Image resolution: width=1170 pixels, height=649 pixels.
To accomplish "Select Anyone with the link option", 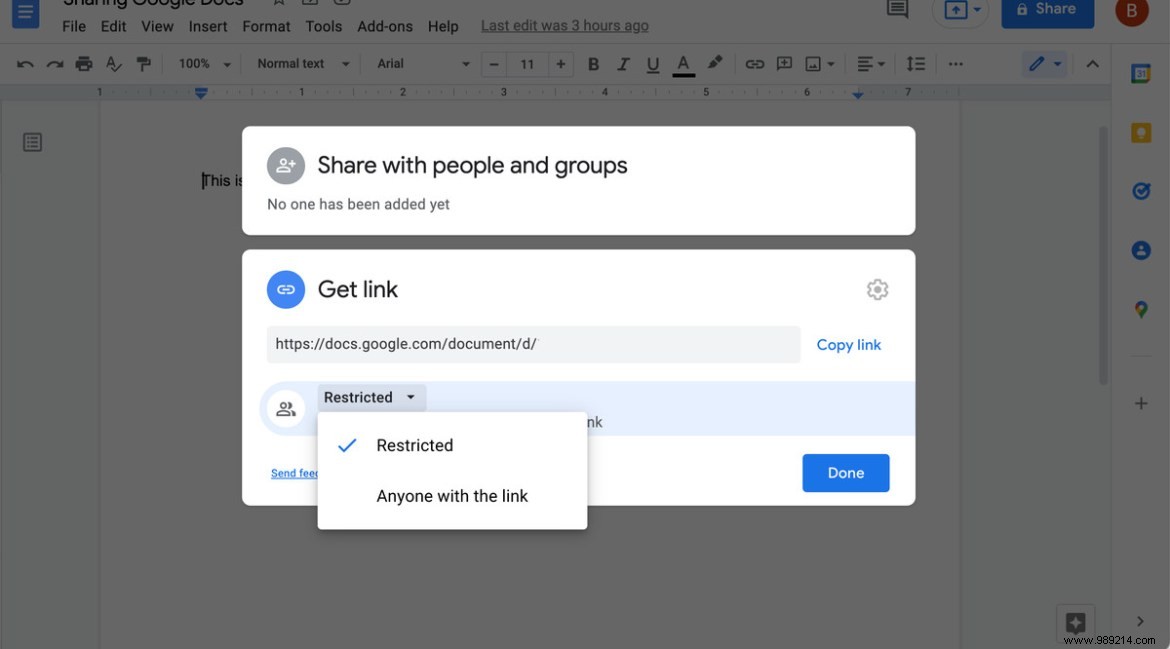I will (x=452, y=496).
